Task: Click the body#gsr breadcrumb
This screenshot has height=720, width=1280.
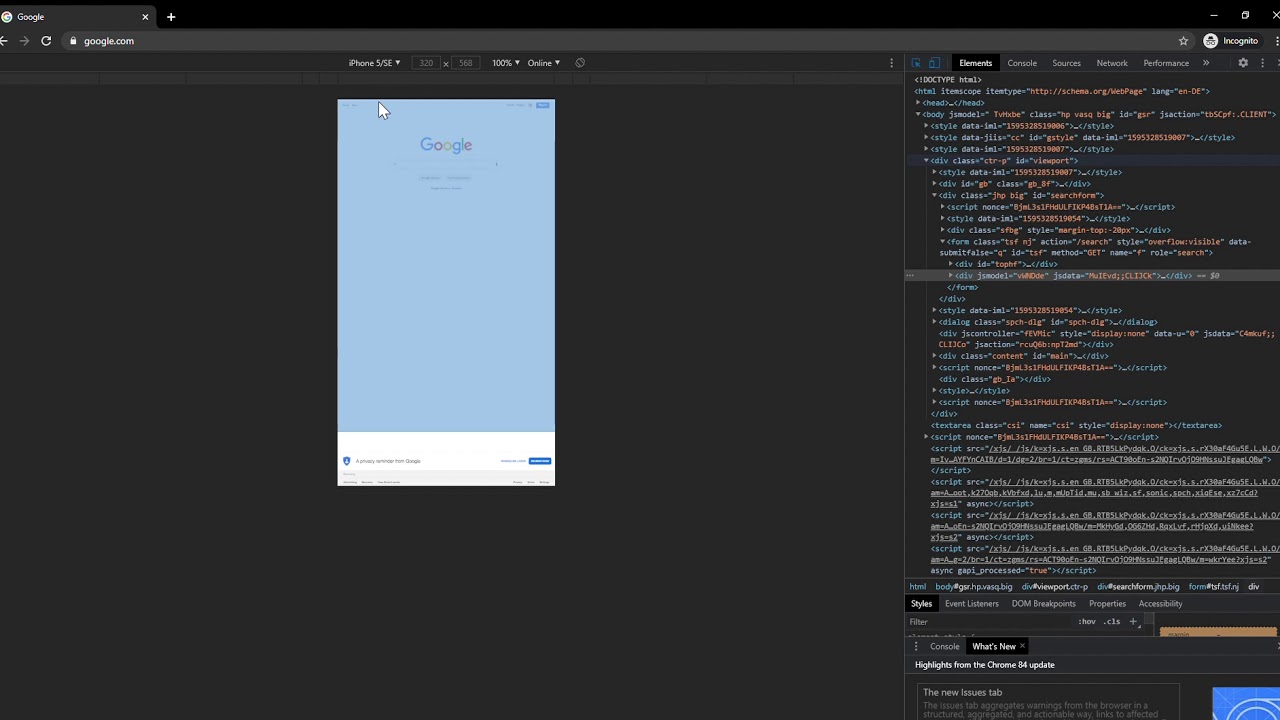Action: 973,587
